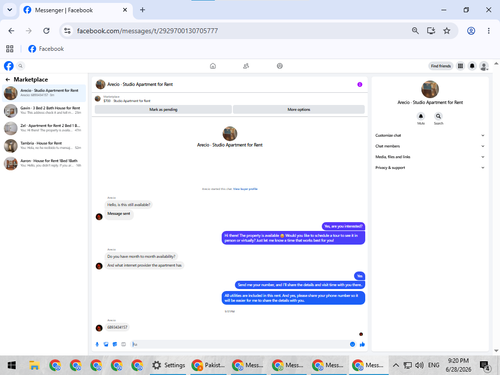Open the account profile picture menu
This screenshot has height=375, width=500.
[x=484, y=66]
